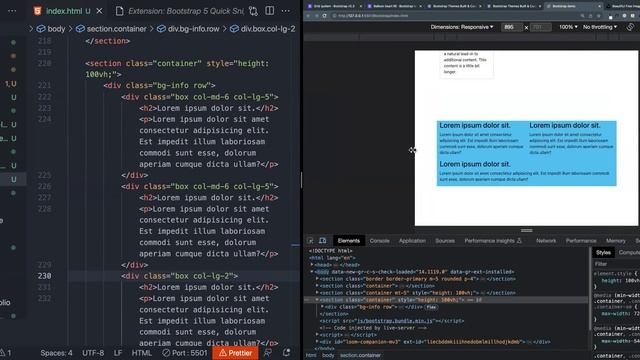Select section.container in the DevTools breadcrumb

tap(360, 356)
